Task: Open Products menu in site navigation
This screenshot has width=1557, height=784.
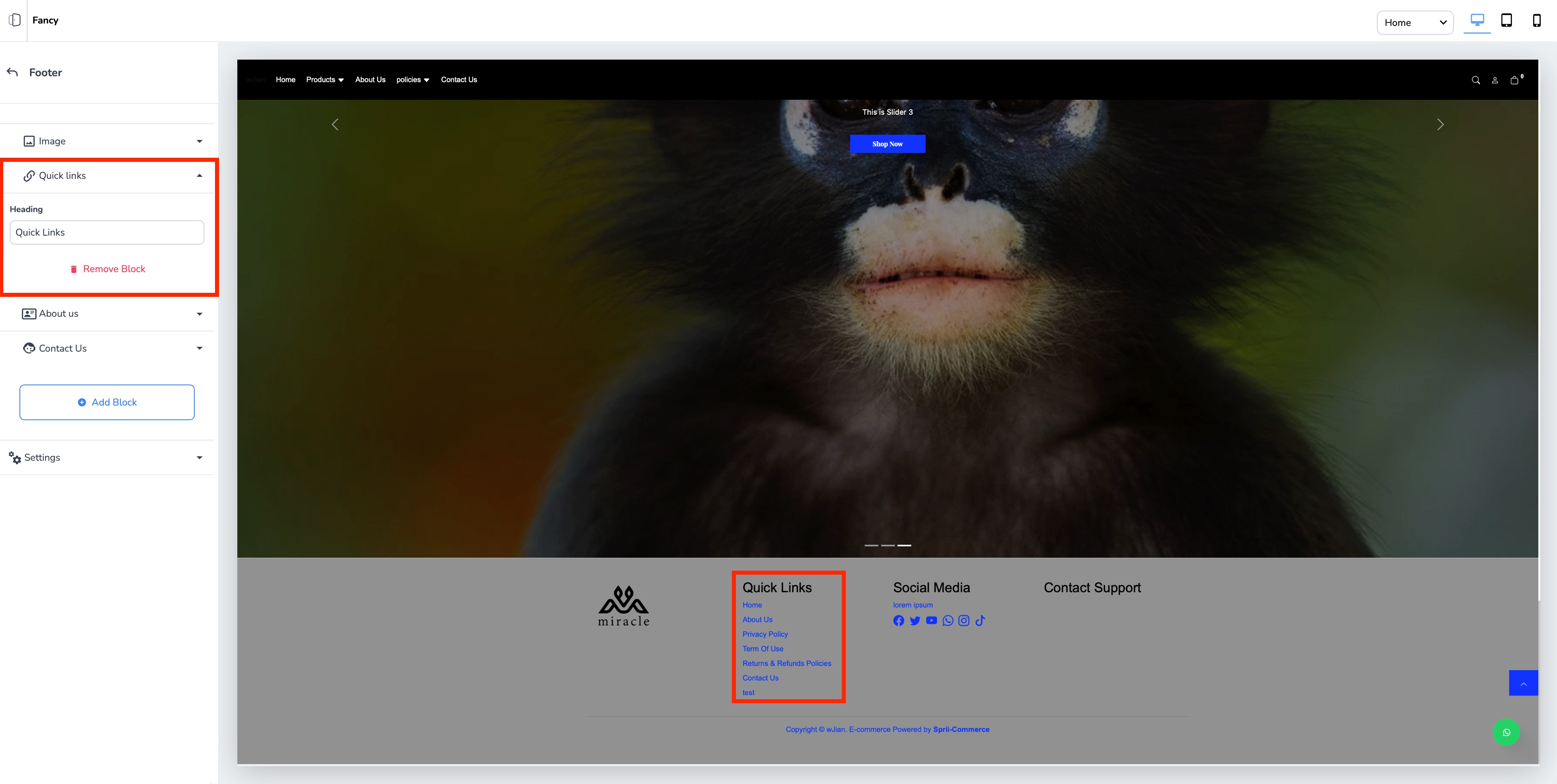Action: tap(325, 80)
